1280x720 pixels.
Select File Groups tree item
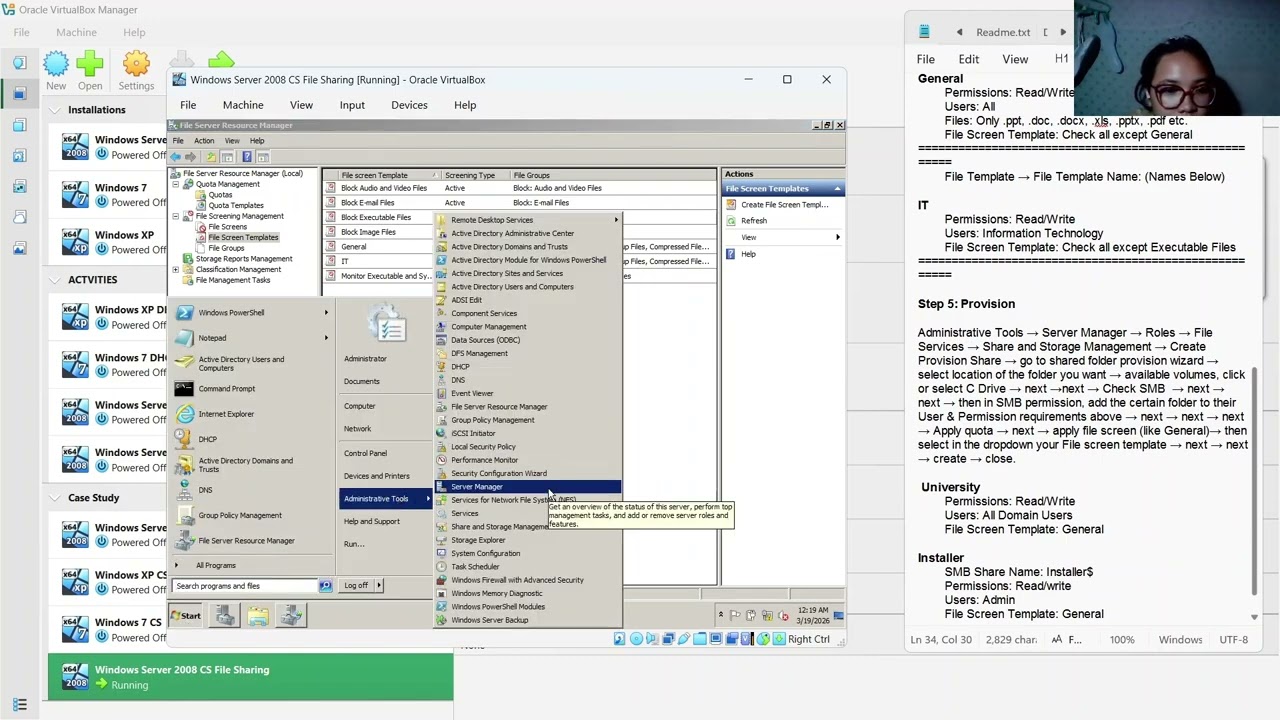click(x=226, y=248)
